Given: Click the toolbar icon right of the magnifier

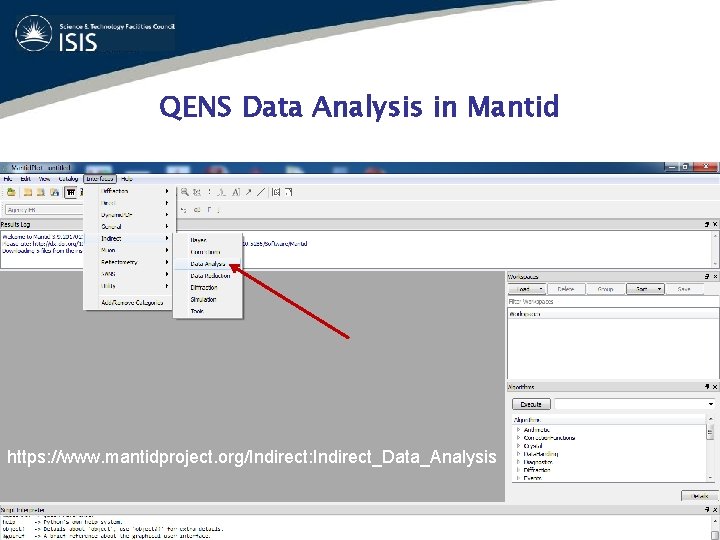Looking at the screenshot, I should (197, 192).
